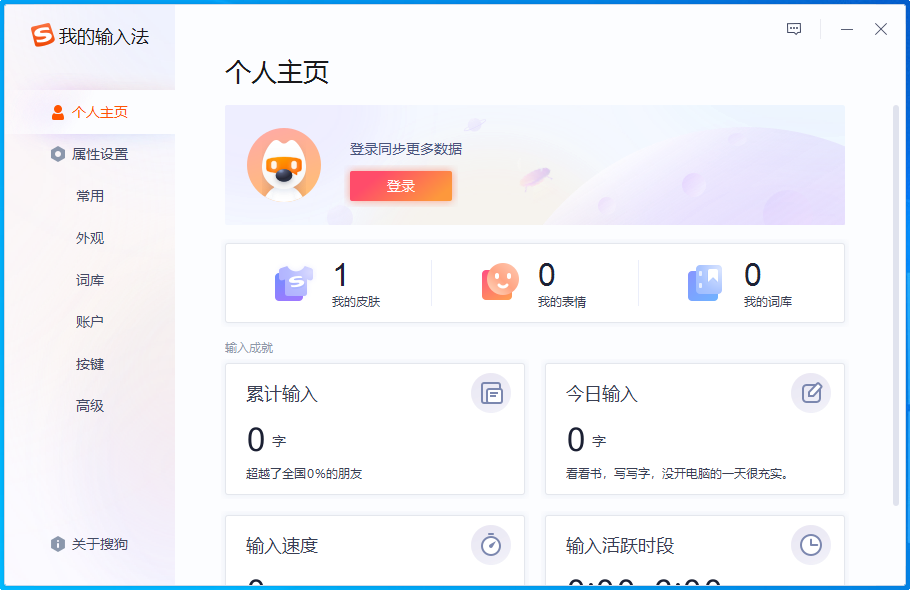910x590 pixels.
Task: Click the 我的皮肤 label
Action: point(356,302)
